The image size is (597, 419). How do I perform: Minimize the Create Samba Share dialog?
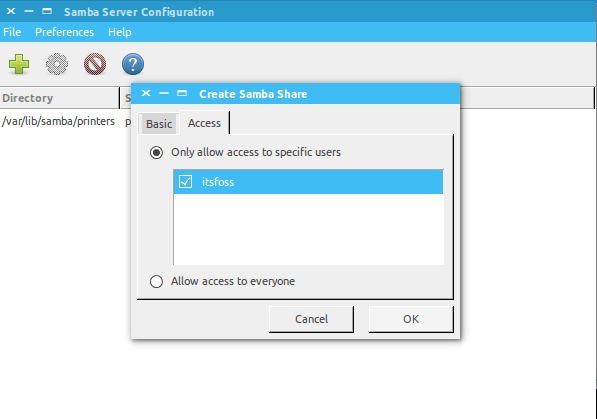click(164, 93)
